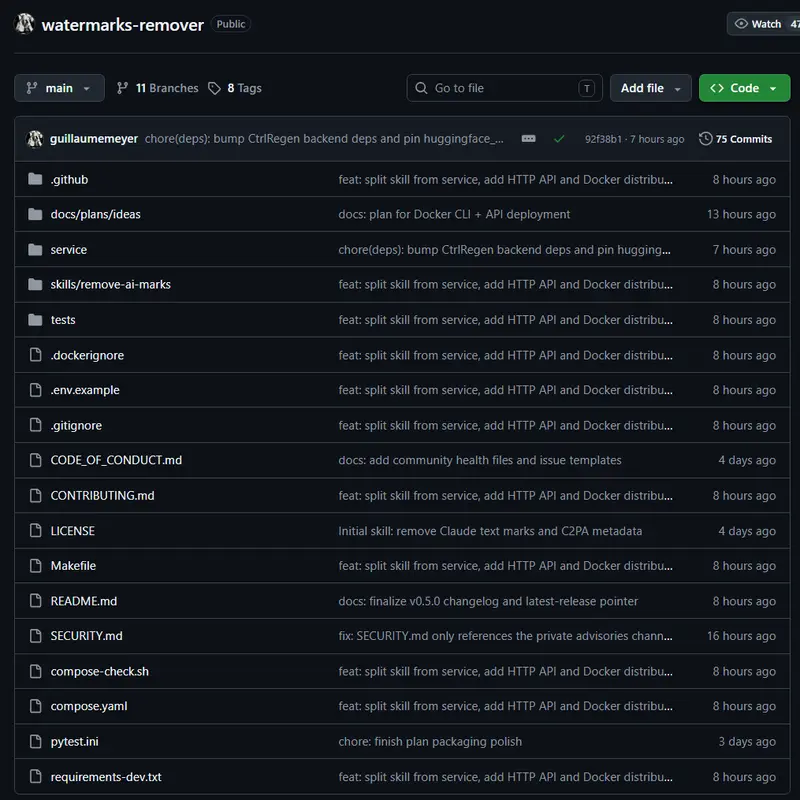Open the pytest.ini file name
Viewport: 800px width, 800px height.
click(x=74, y=741)
